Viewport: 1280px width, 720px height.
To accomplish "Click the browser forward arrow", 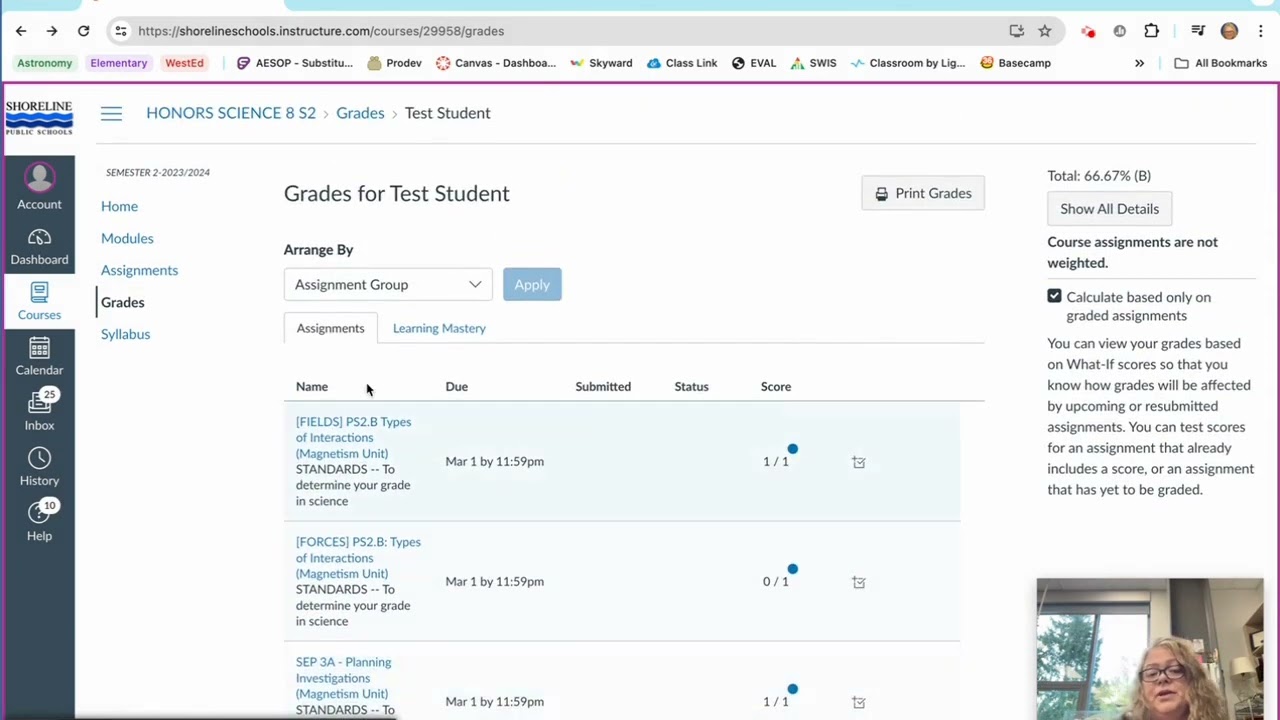I will click(x=52, y=31).
